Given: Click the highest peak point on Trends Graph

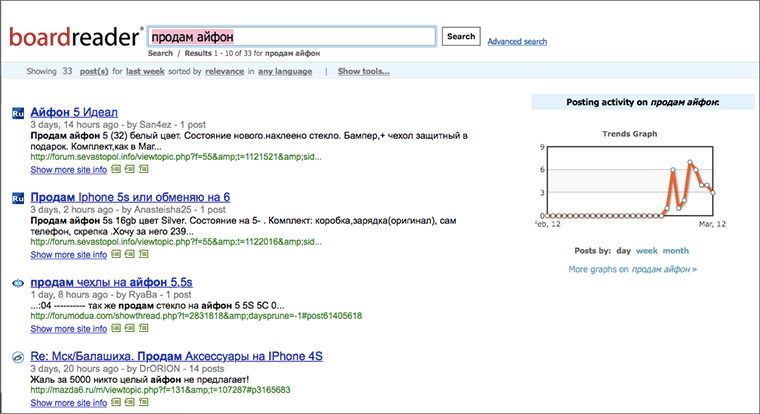Looking at the screenshot, I should point(690,162).
